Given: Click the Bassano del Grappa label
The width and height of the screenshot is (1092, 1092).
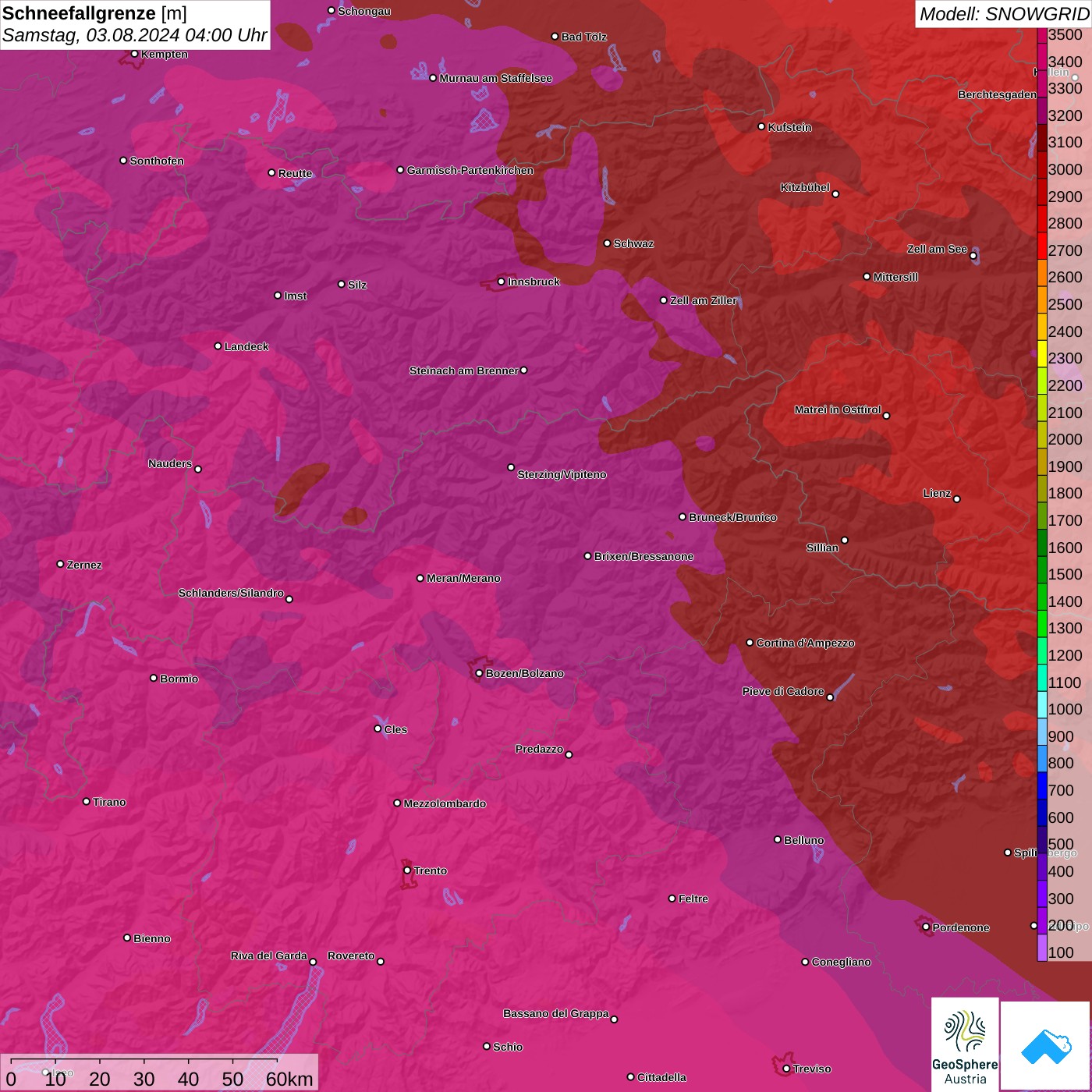Looking at the screenshot, I should pyautogui.click(x=555, y=1013).
